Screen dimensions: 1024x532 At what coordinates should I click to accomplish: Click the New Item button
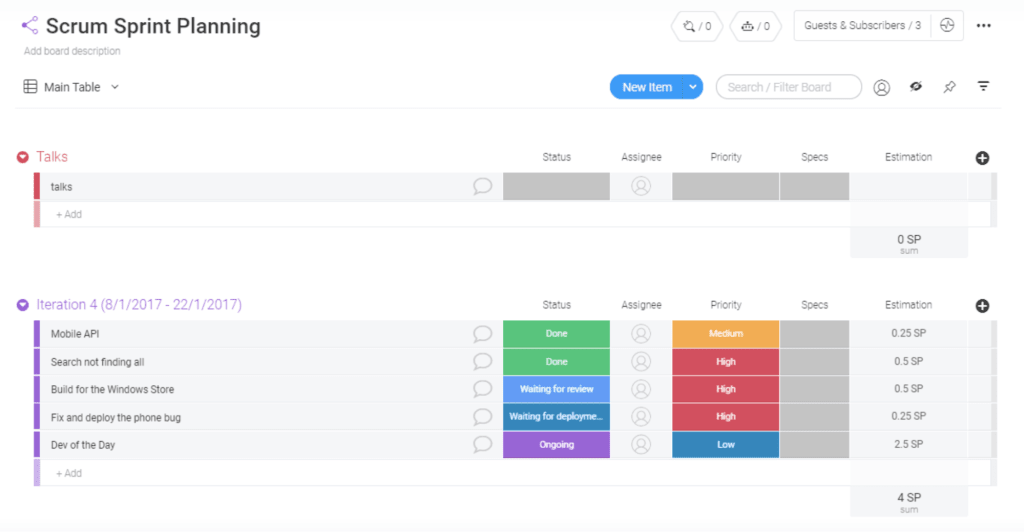point(647,87)
